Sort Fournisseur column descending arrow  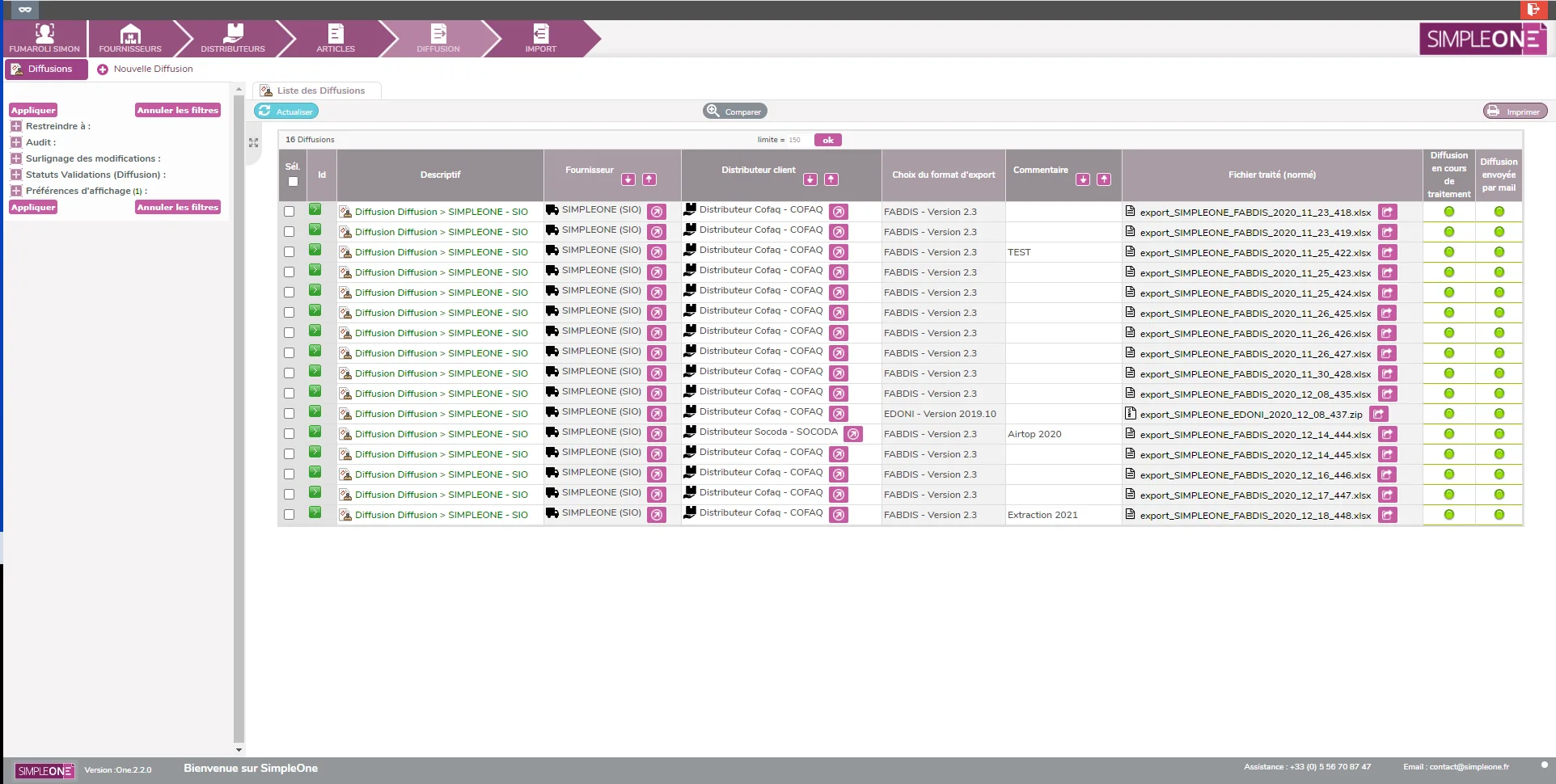click(628, 179)
